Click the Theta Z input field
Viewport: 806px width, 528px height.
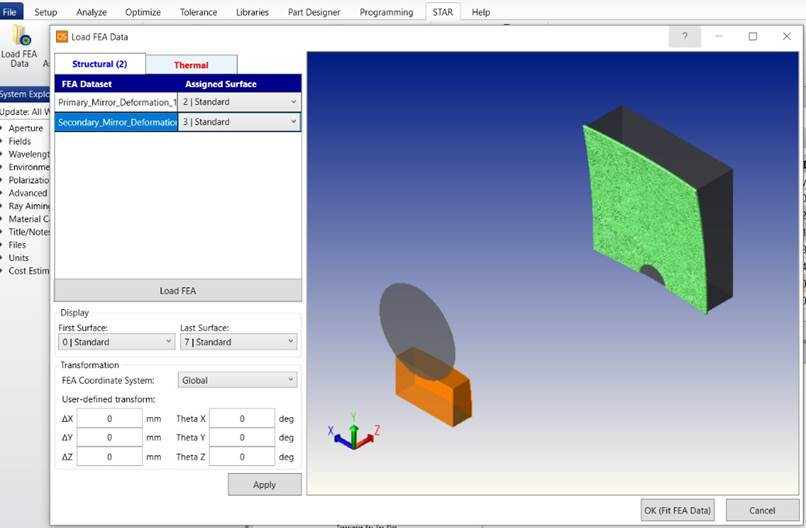click(242, 457)
